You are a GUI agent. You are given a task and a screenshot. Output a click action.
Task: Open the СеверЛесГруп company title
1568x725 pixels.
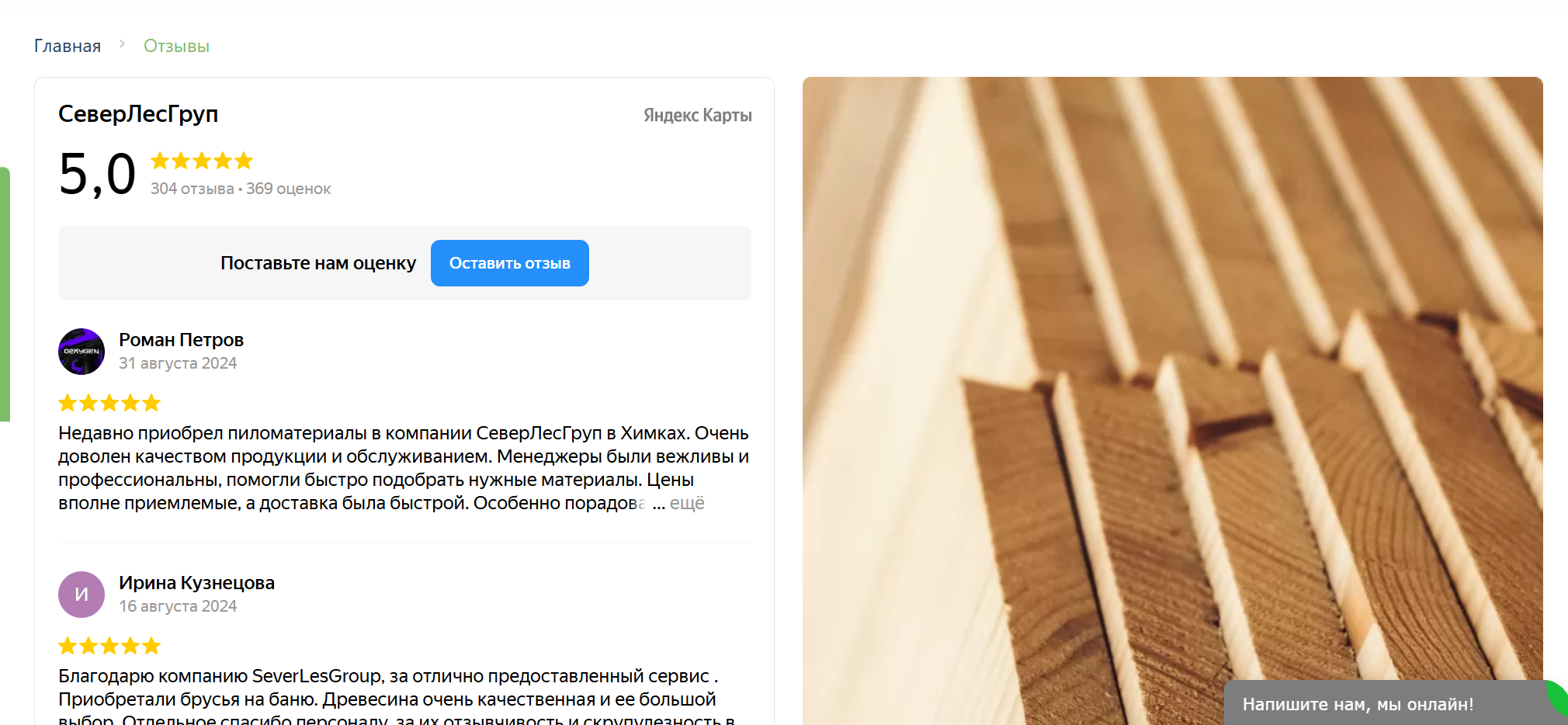138,114
